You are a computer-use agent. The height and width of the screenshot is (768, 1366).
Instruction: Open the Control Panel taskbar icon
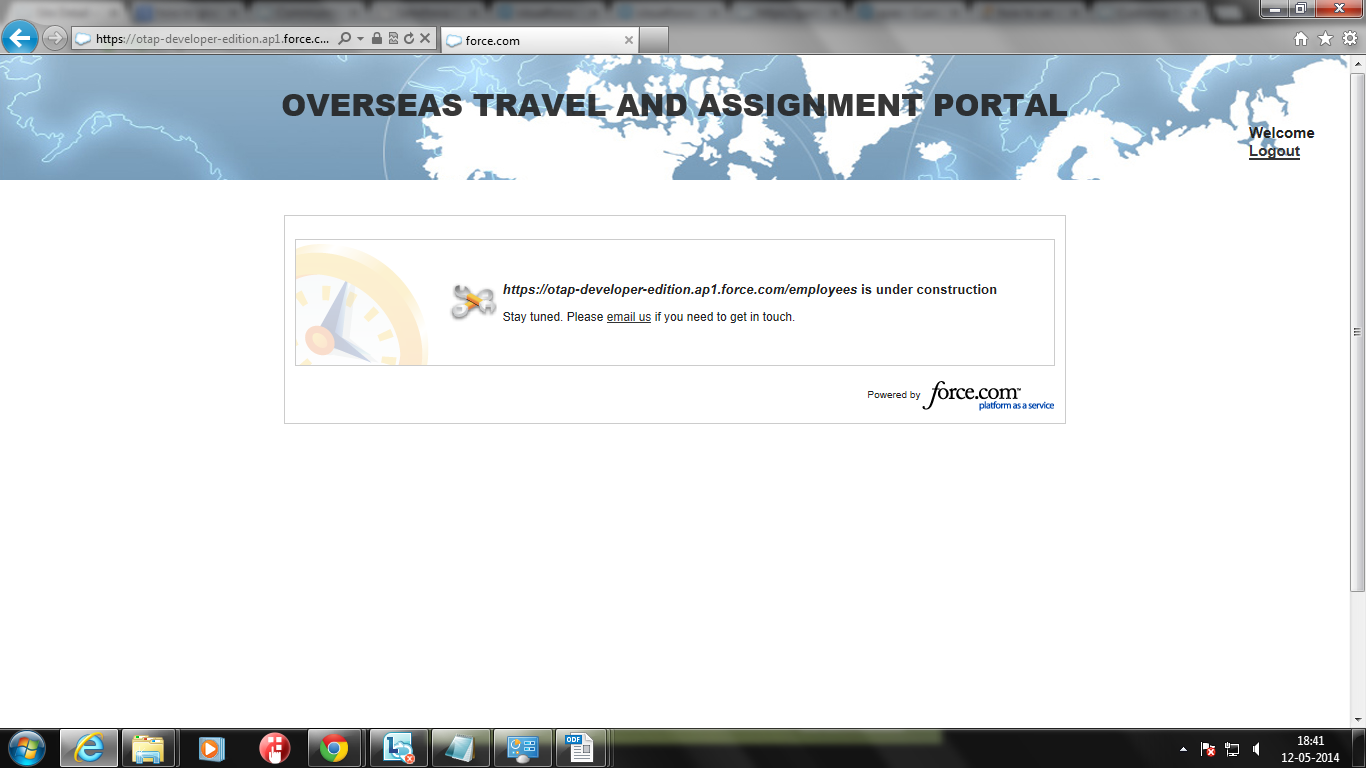point(523,748)
